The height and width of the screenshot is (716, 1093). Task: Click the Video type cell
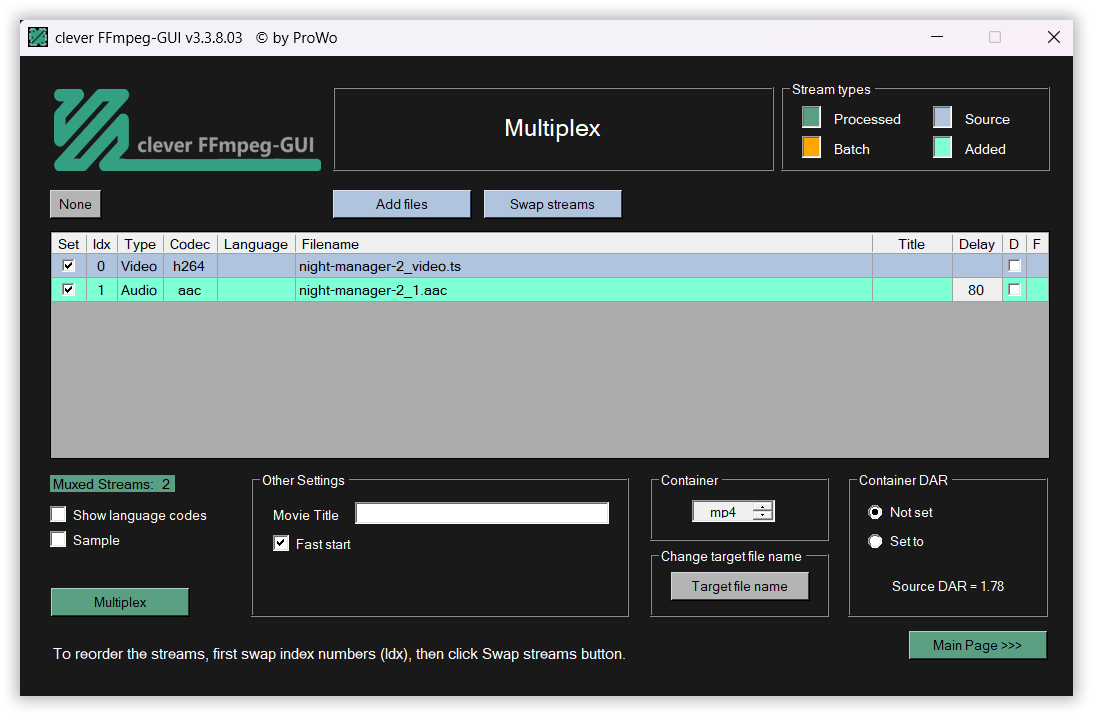point(140,266)
